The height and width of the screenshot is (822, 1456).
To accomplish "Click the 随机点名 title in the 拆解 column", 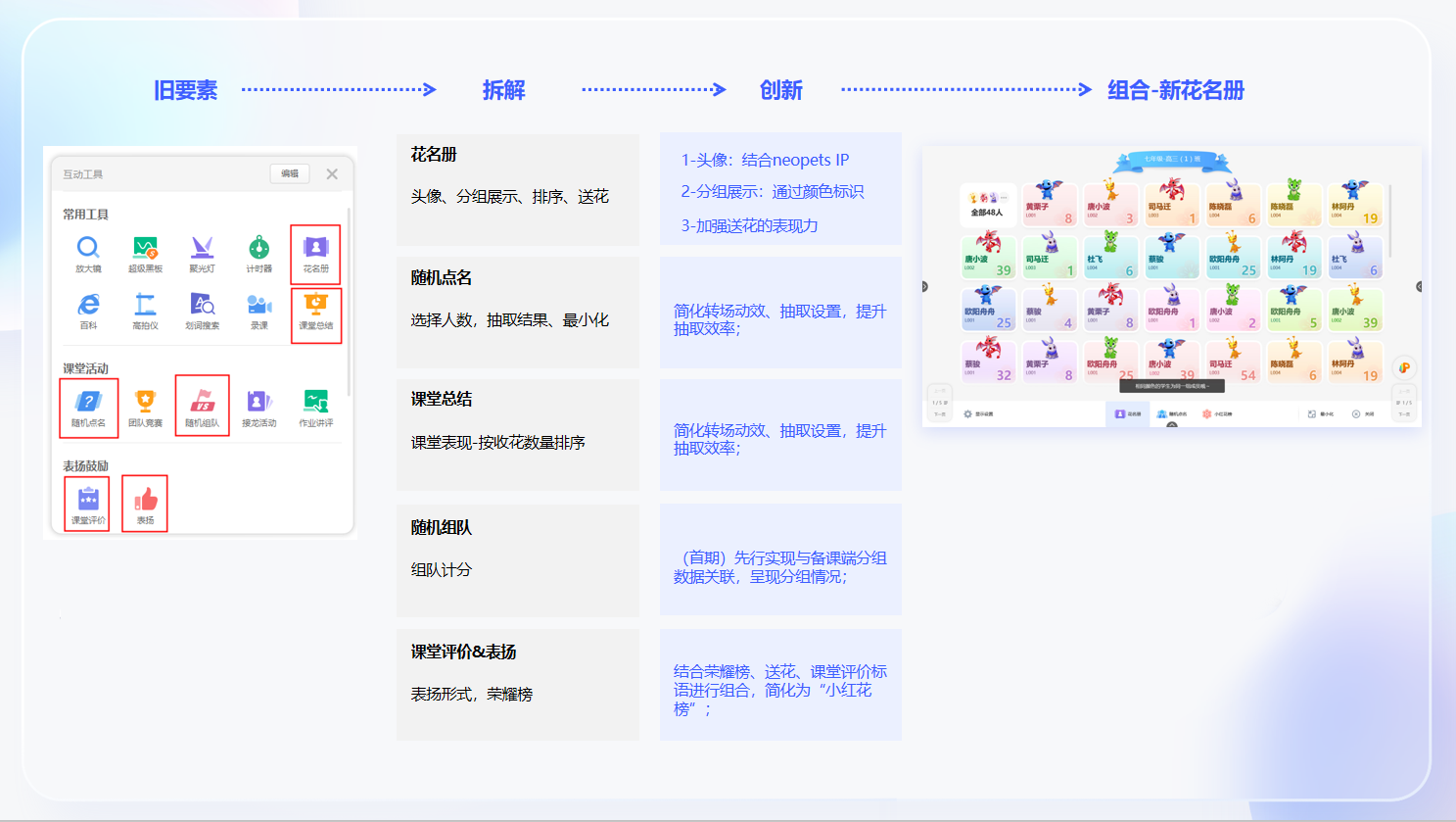I will [x=442, y=277].
